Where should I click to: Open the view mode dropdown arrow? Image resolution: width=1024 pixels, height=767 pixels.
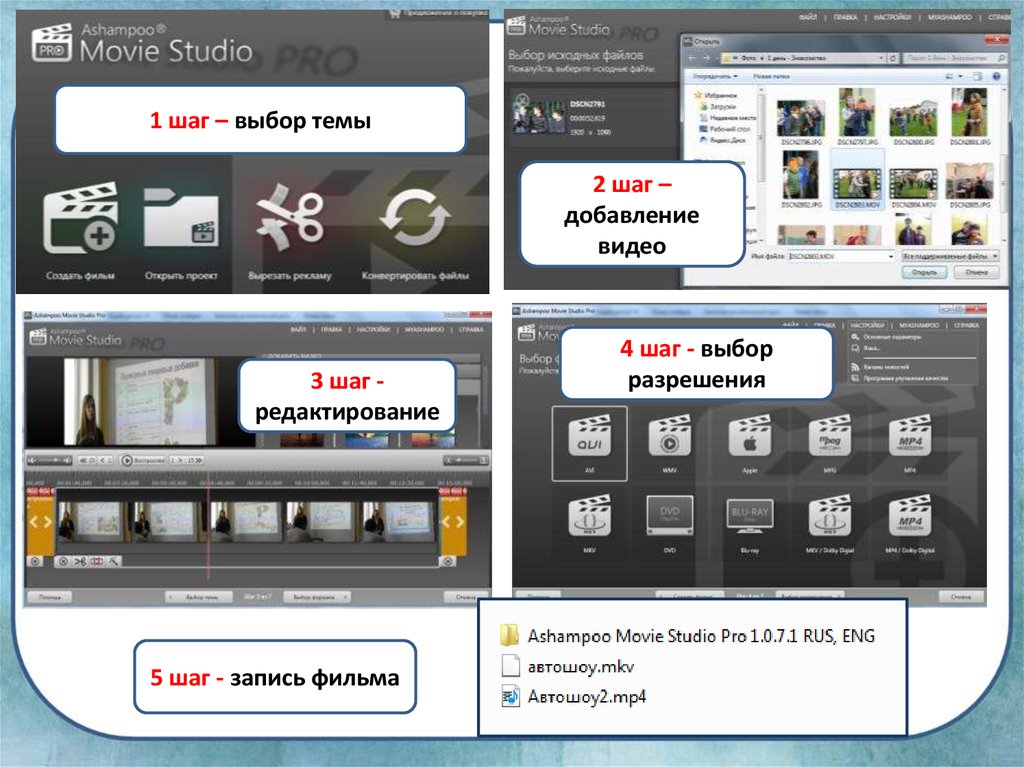point(961,76)
